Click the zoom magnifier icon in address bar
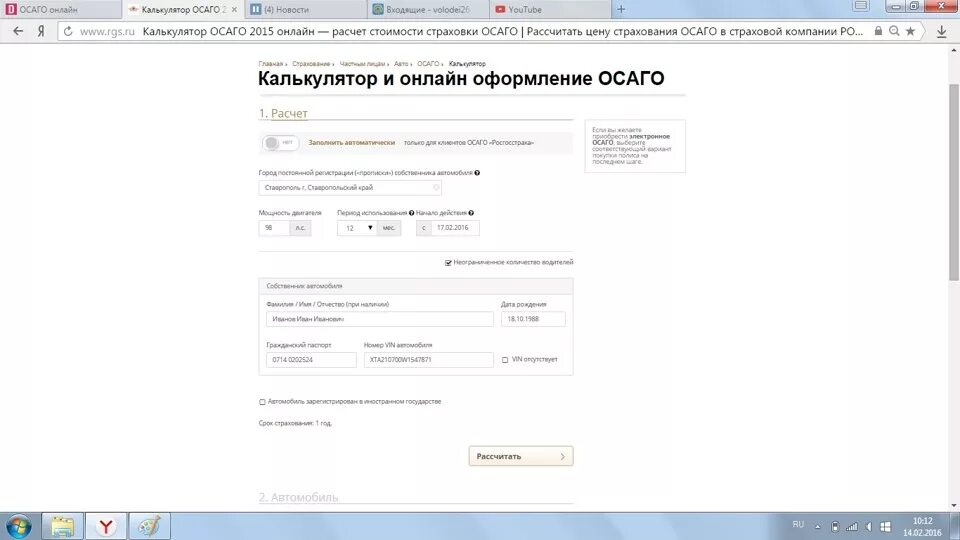 pos(894,31)
